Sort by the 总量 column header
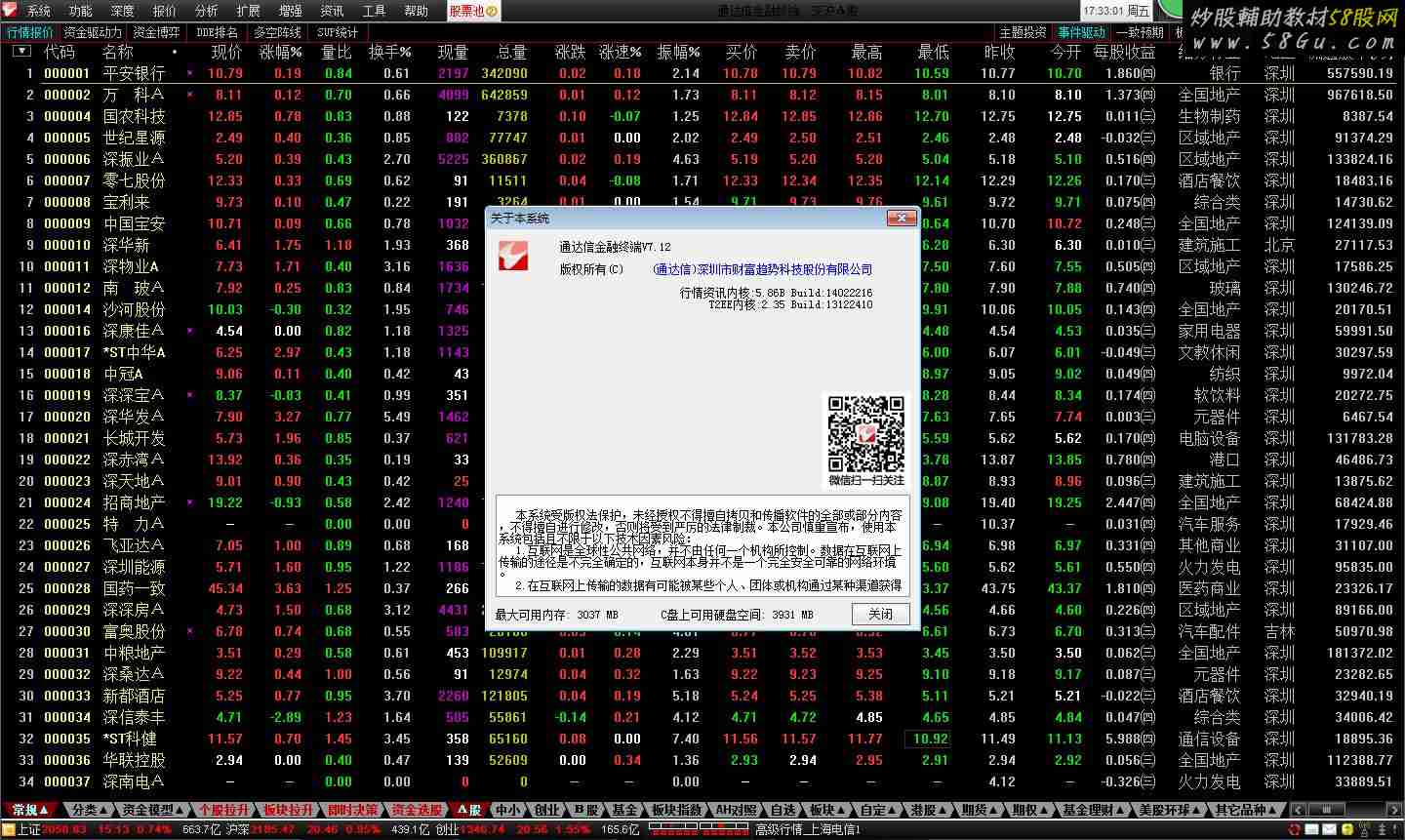This screenshot has width=1405, height=840. [x=511, y=52]
